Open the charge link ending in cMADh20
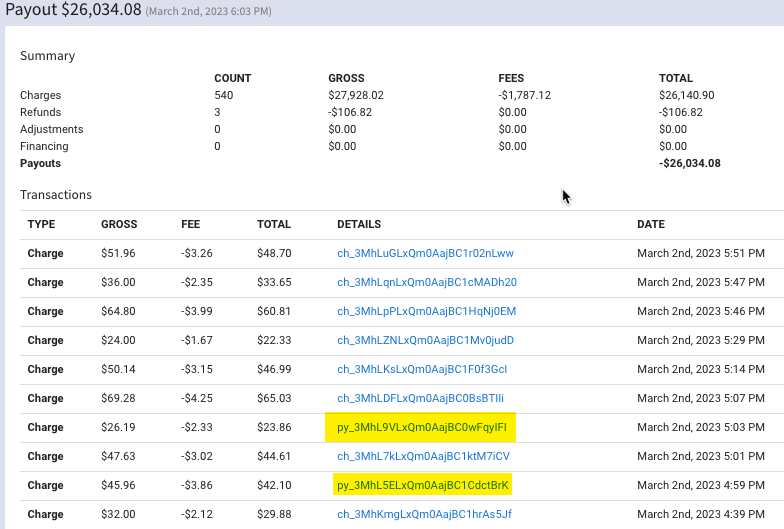 pyautogui.click(x=427, y=283)
